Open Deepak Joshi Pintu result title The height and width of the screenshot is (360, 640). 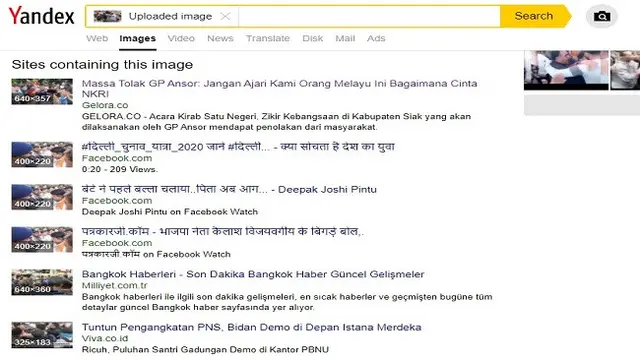coord(229,189)
